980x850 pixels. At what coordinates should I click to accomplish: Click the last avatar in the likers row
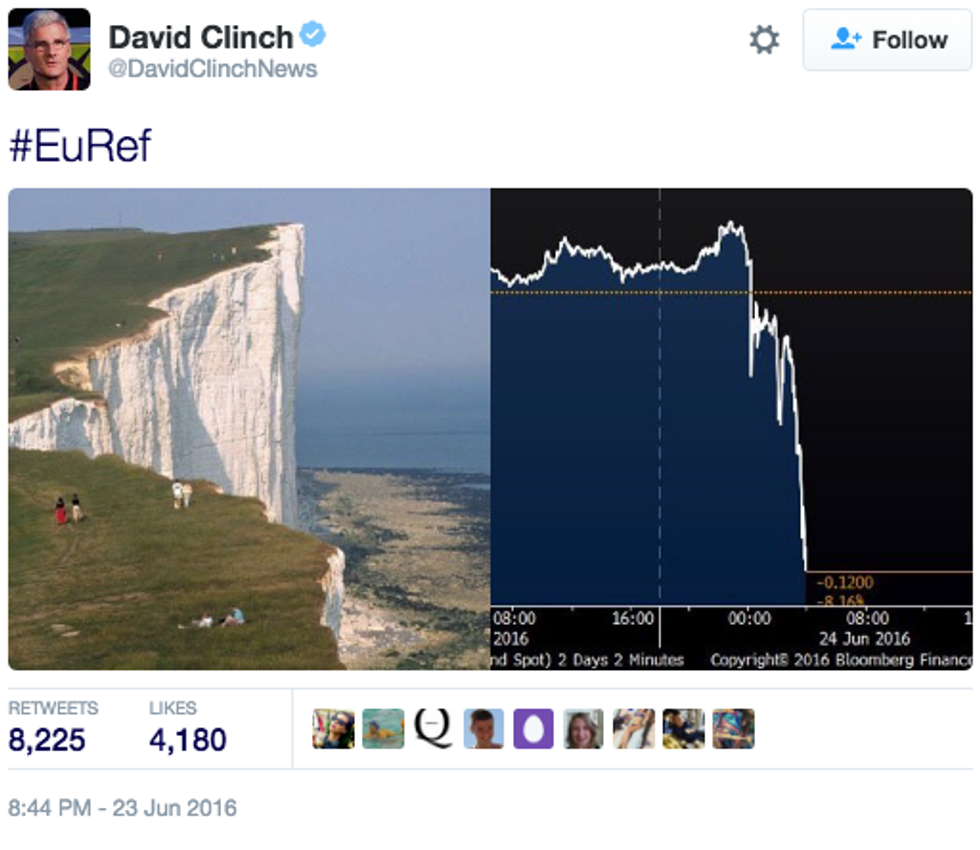click(x=733, y=729)
